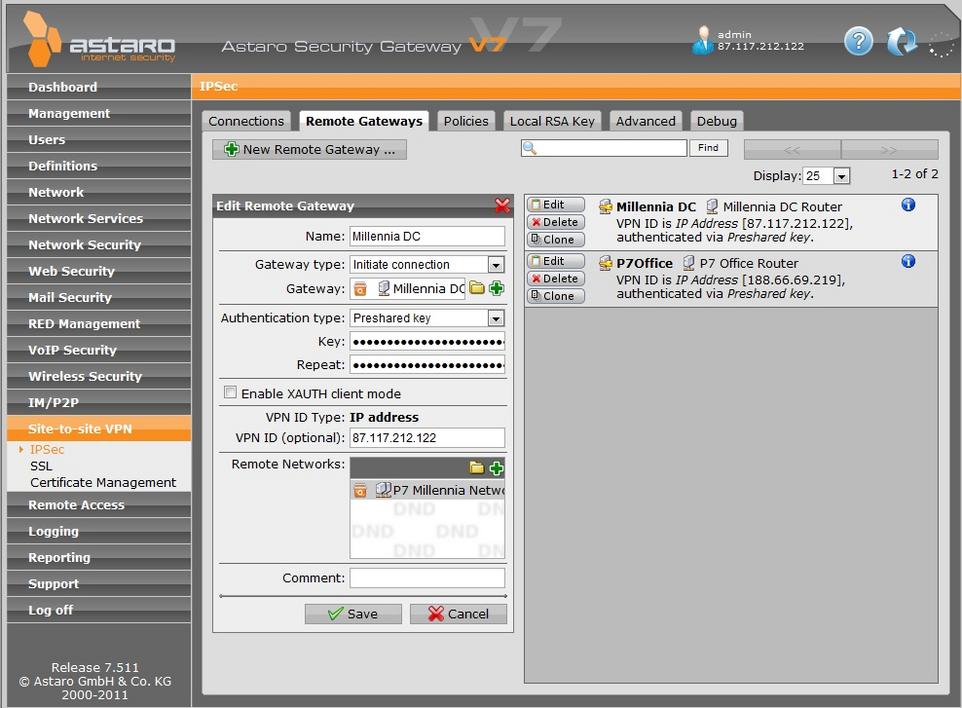Close the Edit Remote Gateway panel
The height and width of the screenshot is (708, 962).
[x=502, y=206]
